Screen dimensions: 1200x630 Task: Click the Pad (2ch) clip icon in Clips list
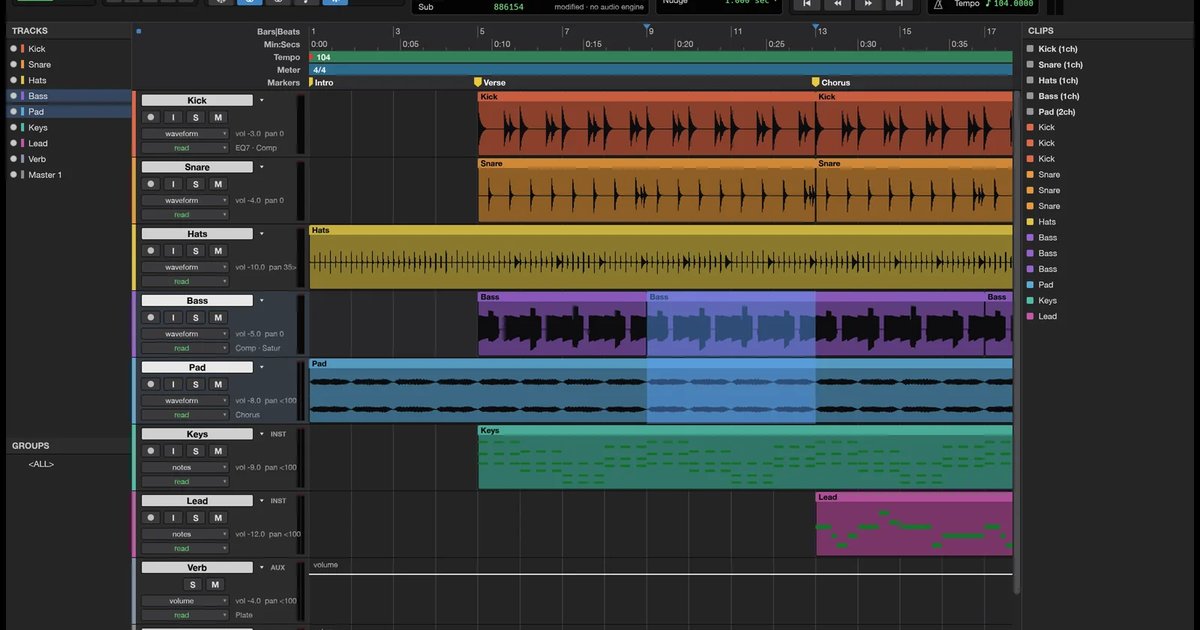(x=1030, y=112)
